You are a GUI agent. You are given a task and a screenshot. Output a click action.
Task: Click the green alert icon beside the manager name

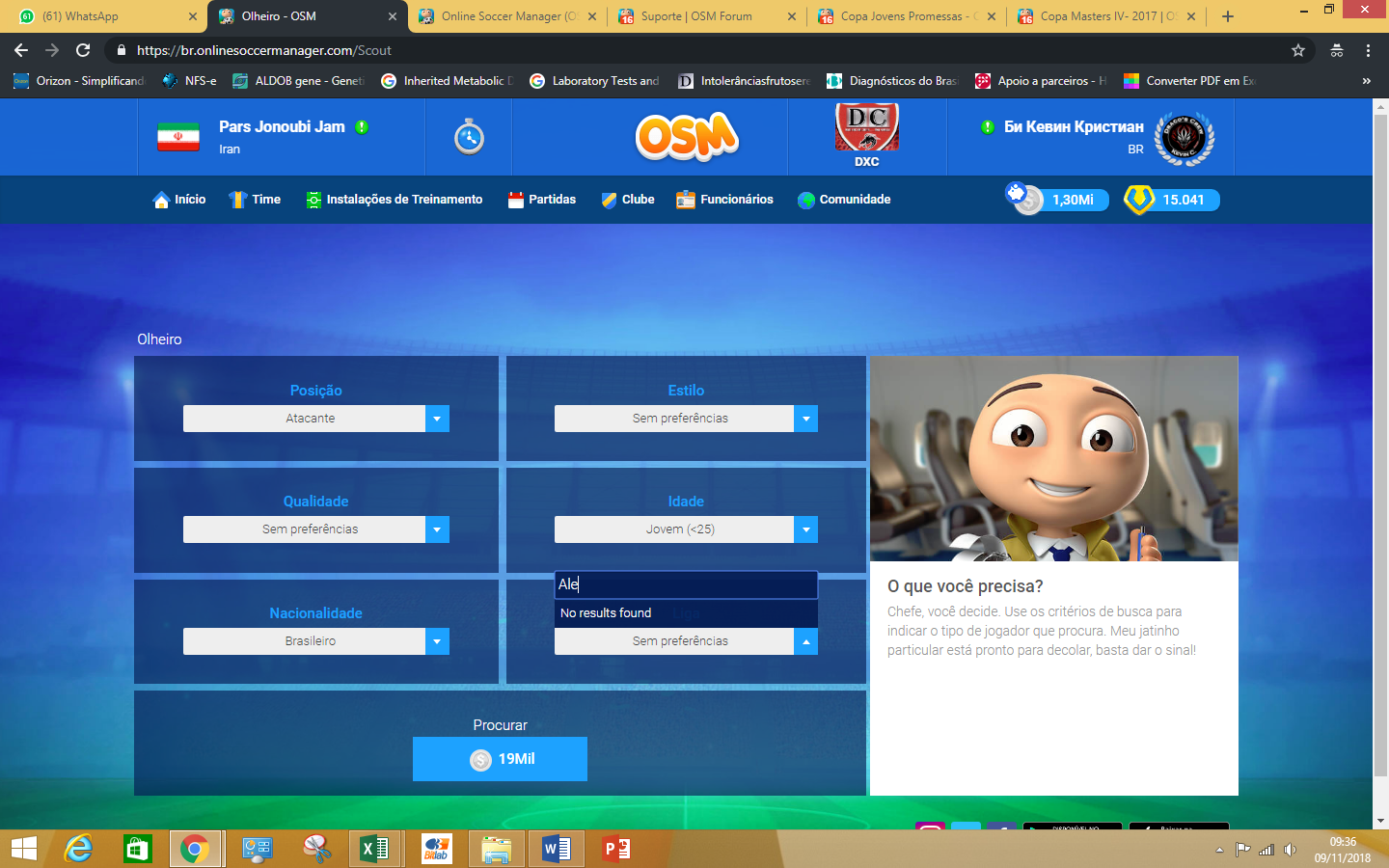(988, 127)
